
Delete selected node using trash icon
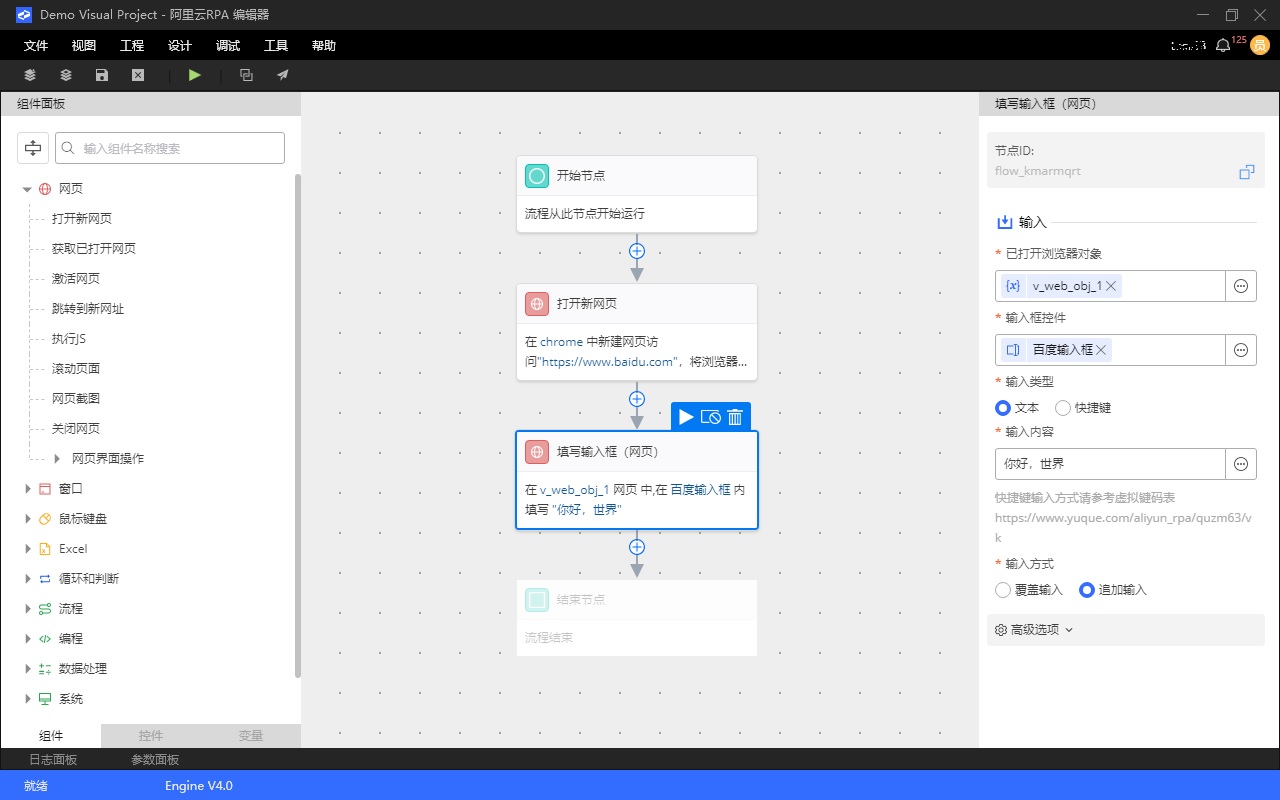click(x=735, y=417)
